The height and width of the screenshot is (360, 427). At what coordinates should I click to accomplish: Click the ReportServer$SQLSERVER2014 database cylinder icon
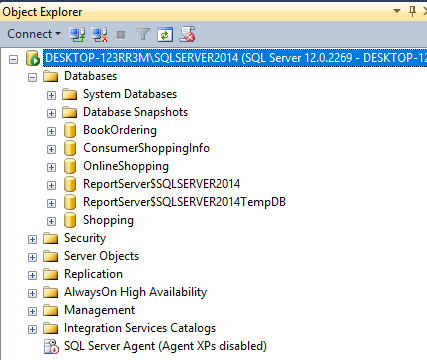click(70, 184)
